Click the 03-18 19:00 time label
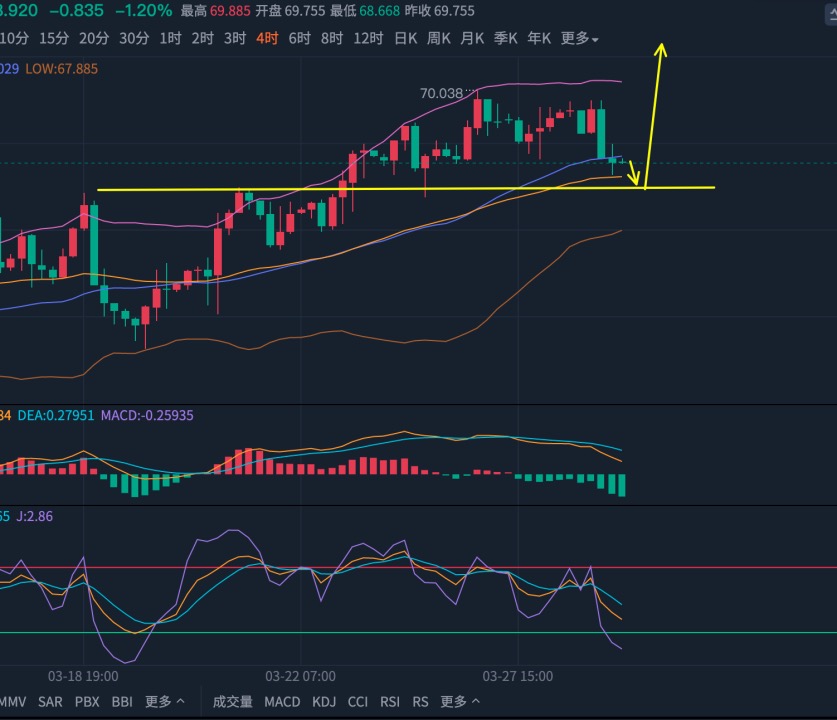 pos(83,676)
